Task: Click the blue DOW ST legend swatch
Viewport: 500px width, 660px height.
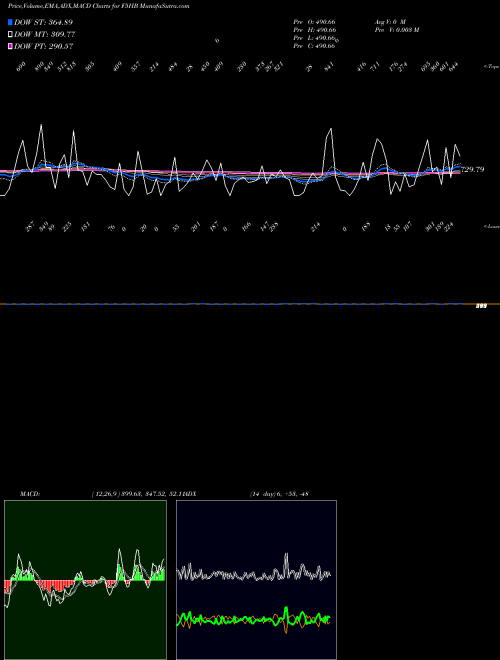Action: pos(10,22)
